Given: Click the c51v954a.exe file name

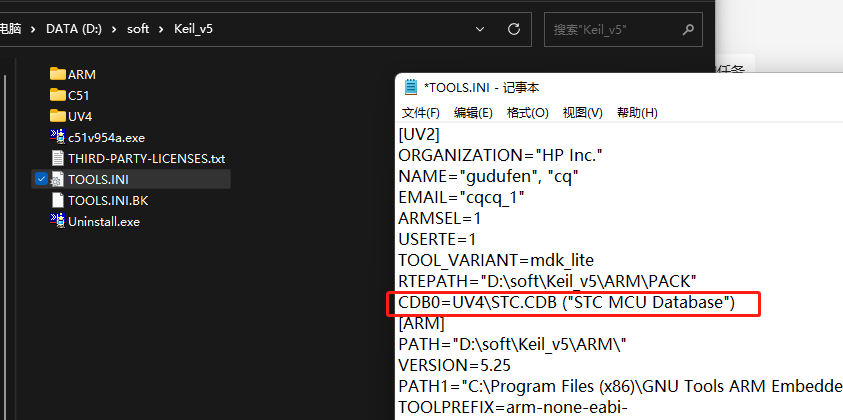Looking at the screenshot, I should (106, 138).
